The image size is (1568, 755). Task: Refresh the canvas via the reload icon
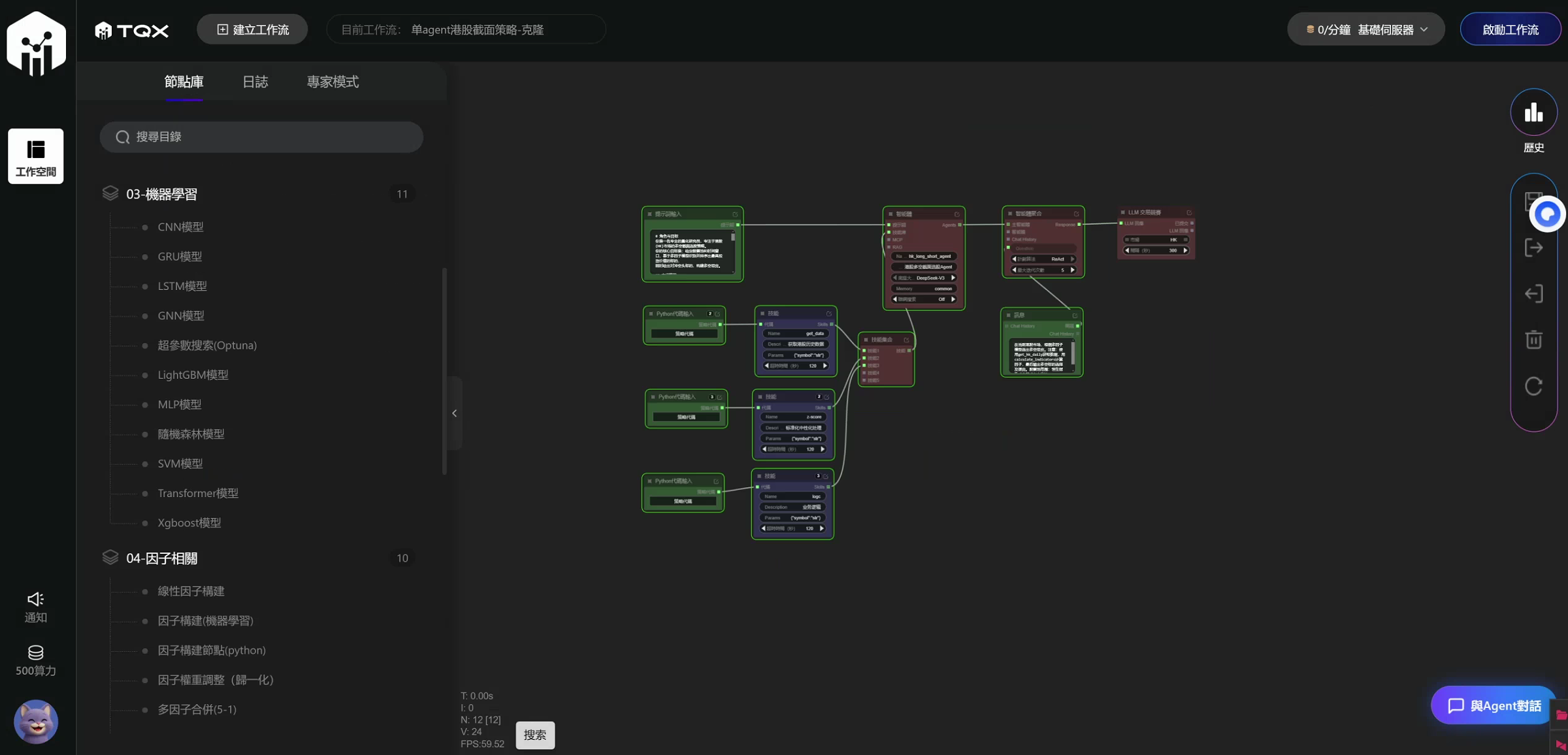click(x=1534, y=386)
